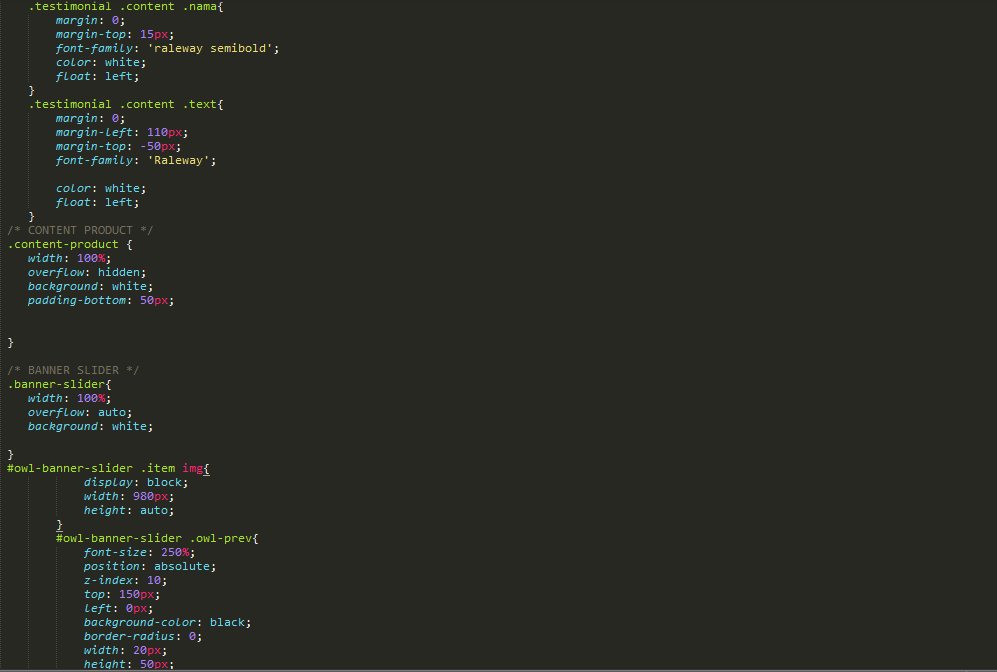Click the 'display: block;' line
This screenshot has width=997, height=672.
pyautogui.click(x=136, y=482)
